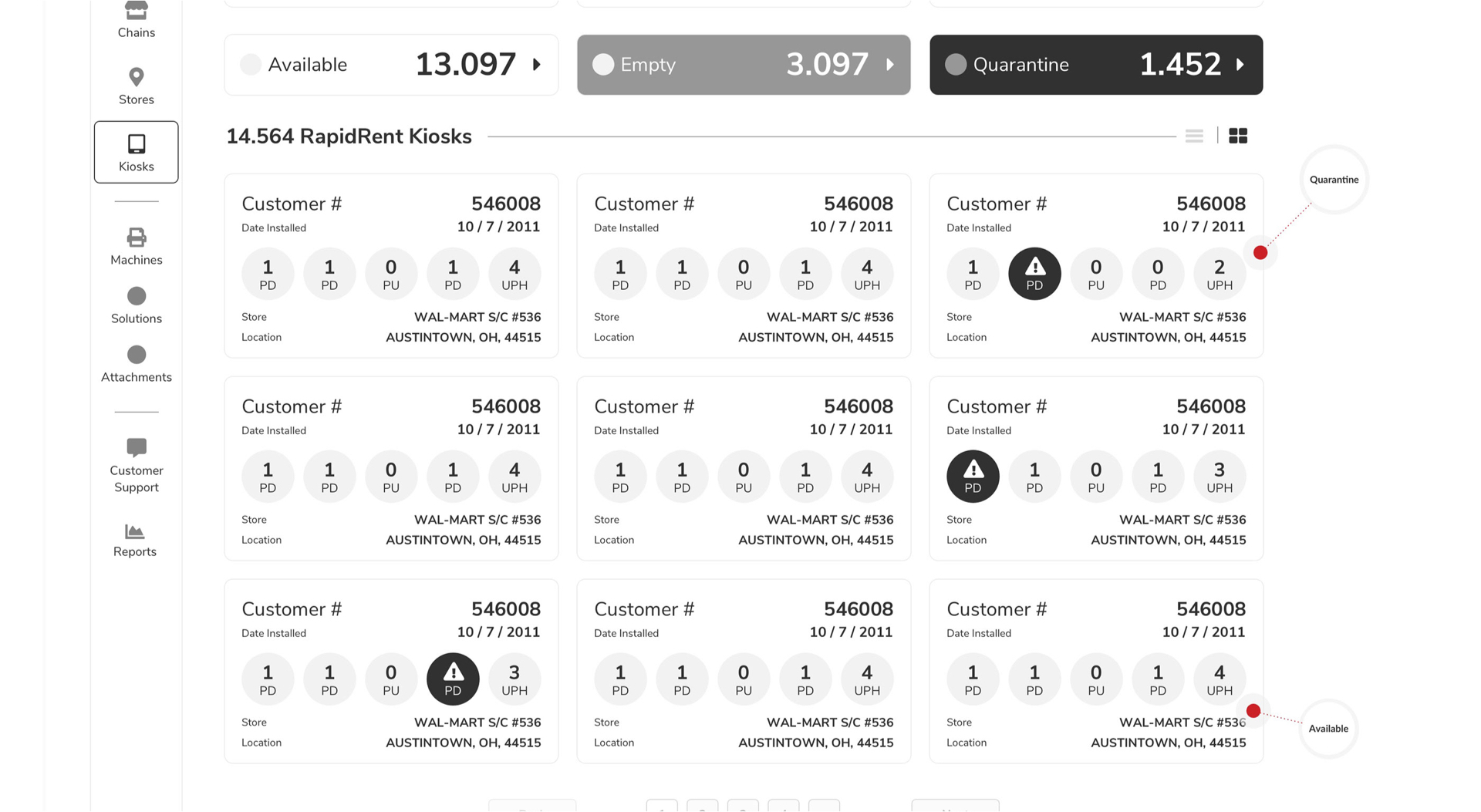The width and height of the screenshot is (1481, 812).
Task: Open the Chains section icon
Action: click(137, 10)
